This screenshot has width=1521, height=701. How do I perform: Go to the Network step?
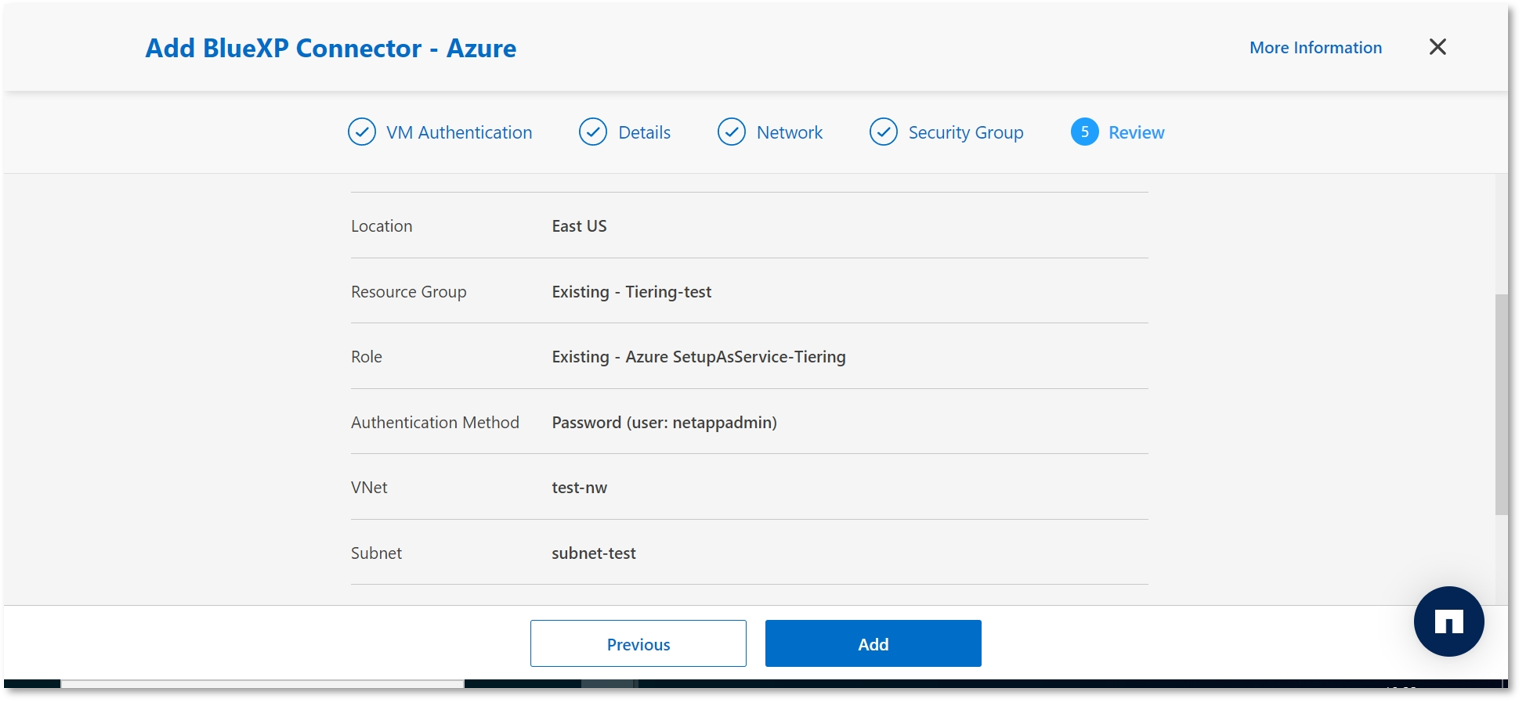(789, 132)
